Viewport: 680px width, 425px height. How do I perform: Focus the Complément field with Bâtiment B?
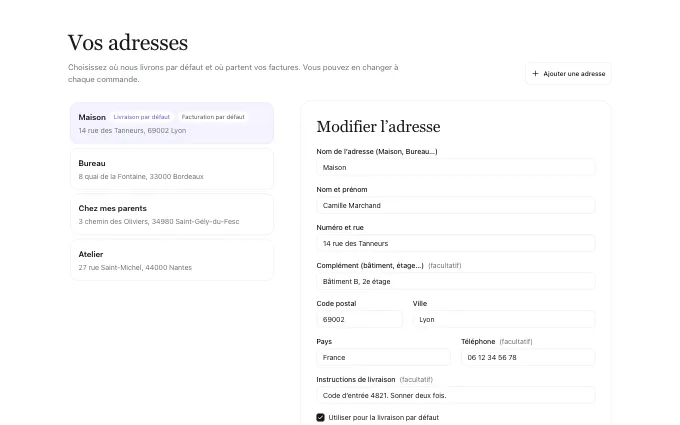tap(456, 281)
